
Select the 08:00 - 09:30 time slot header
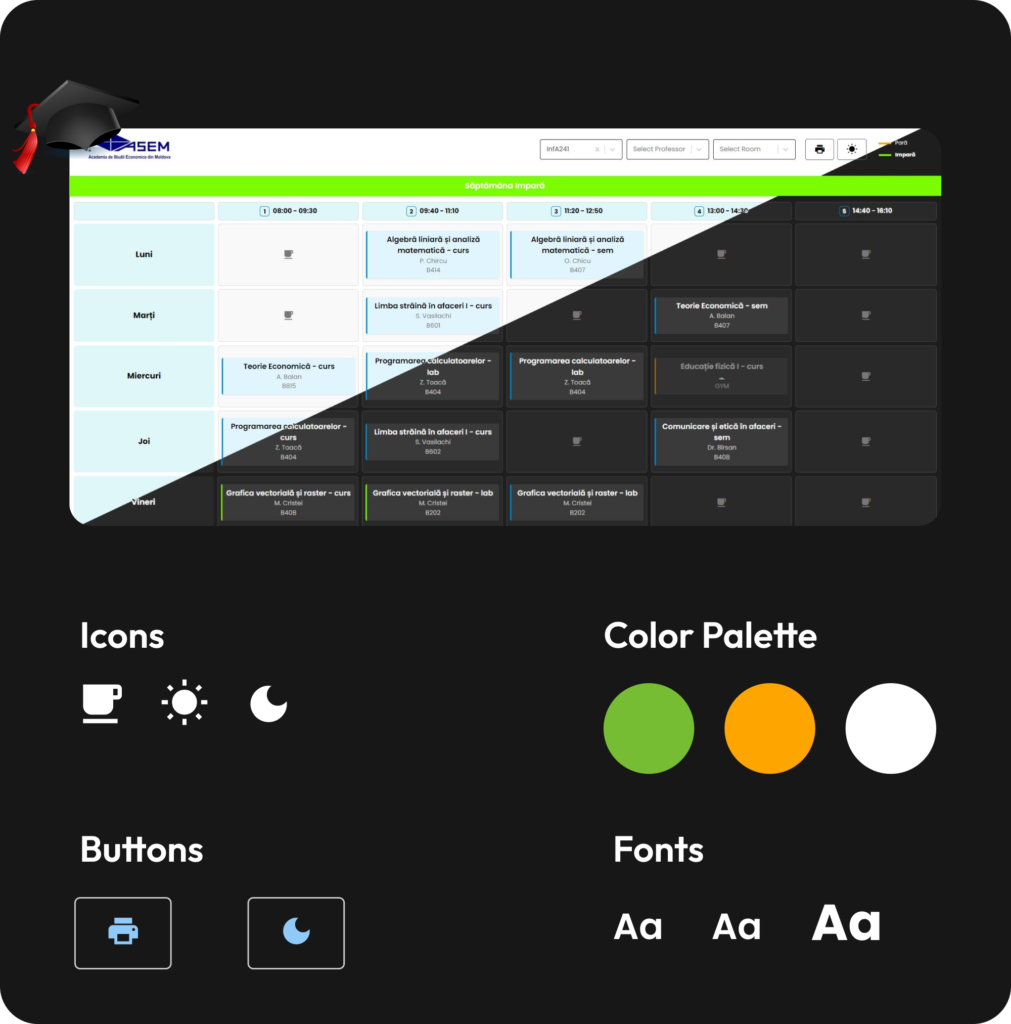pyautogui.click(x=288, y=211)
